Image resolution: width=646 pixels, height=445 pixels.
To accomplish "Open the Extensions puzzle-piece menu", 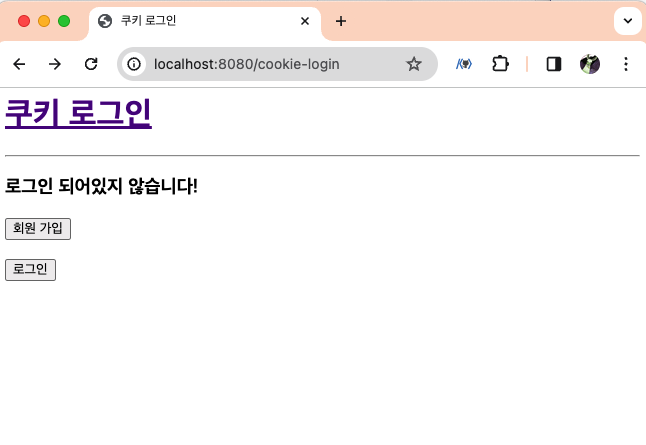I will 500,64.
